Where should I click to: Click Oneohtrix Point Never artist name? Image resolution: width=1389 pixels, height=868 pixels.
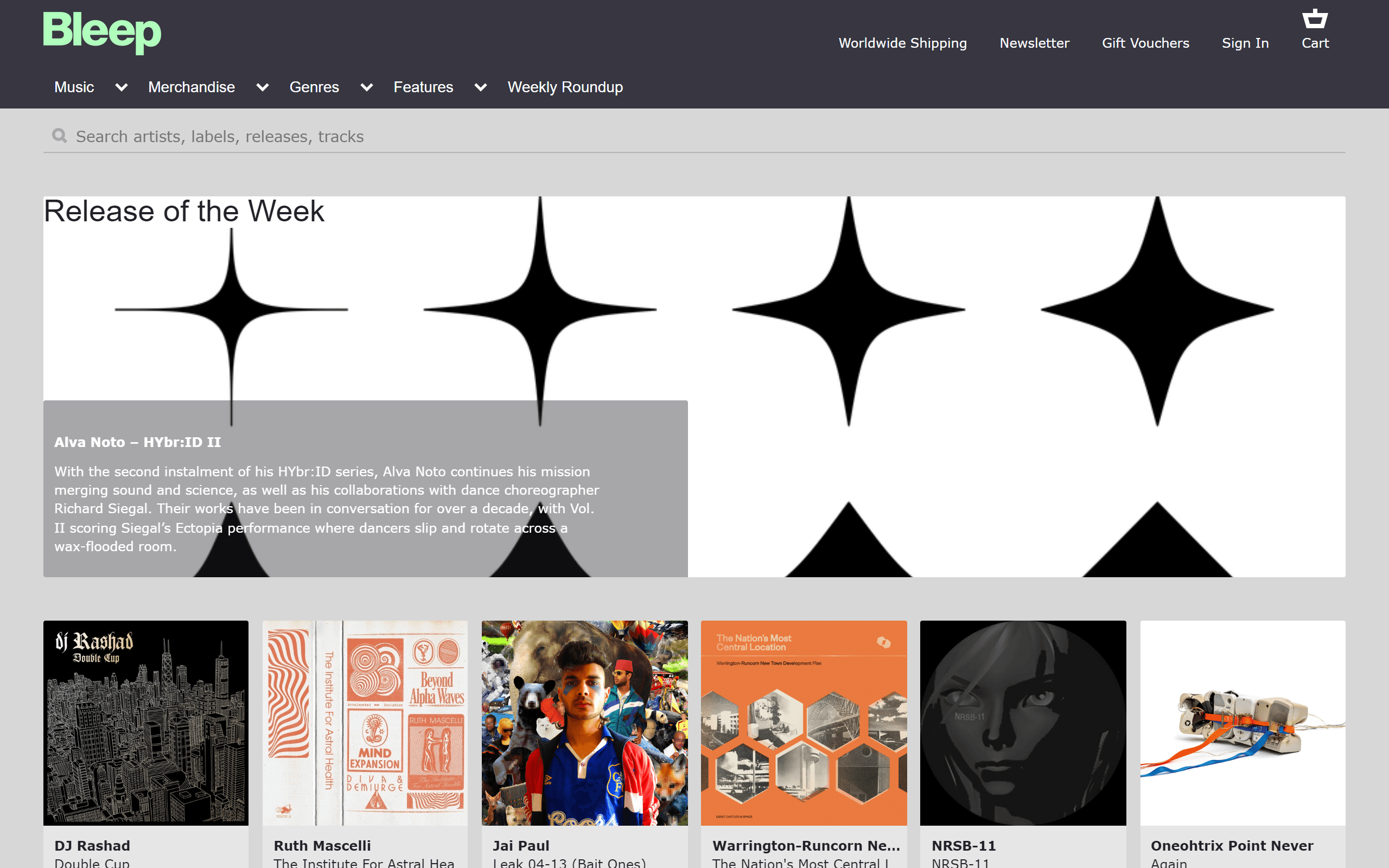1232,846
